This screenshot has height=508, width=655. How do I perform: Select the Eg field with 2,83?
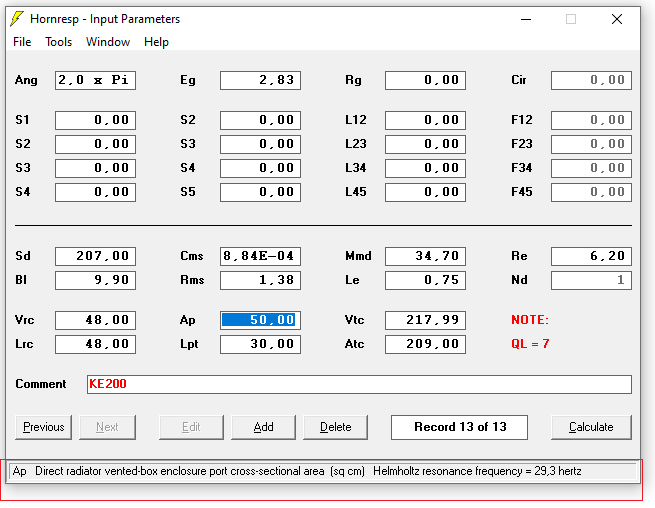tap(260, 80)
